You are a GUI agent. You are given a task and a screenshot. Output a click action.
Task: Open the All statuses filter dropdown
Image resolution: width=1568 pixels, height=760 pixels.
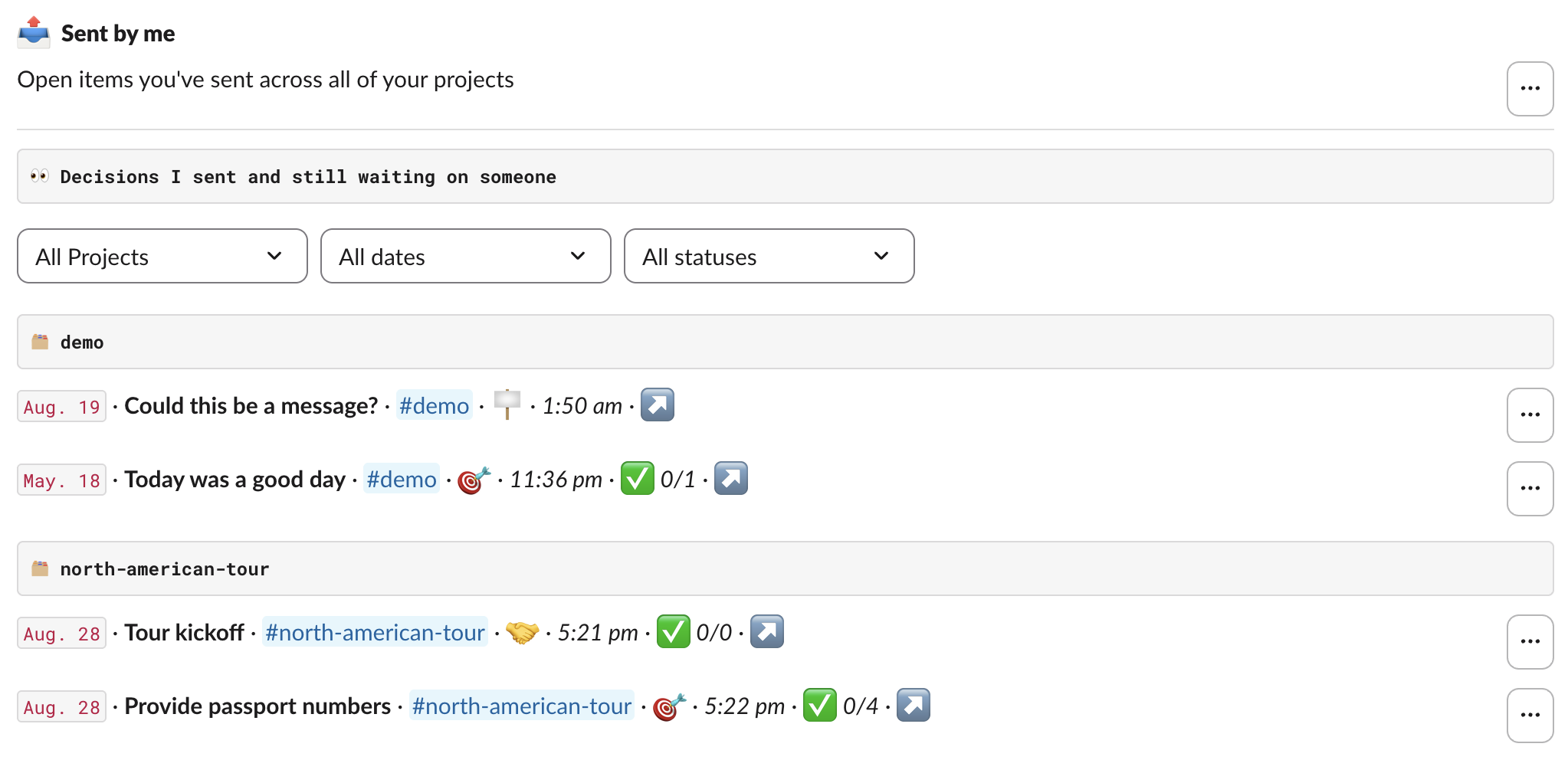click(769, 256)
